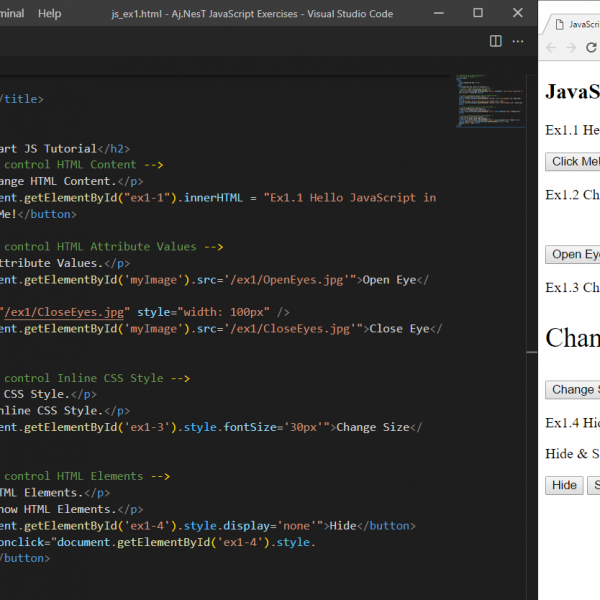This screenshot has height=600, width=600.
Task: Click the browser Back arrow
Action: click(552, 48)
